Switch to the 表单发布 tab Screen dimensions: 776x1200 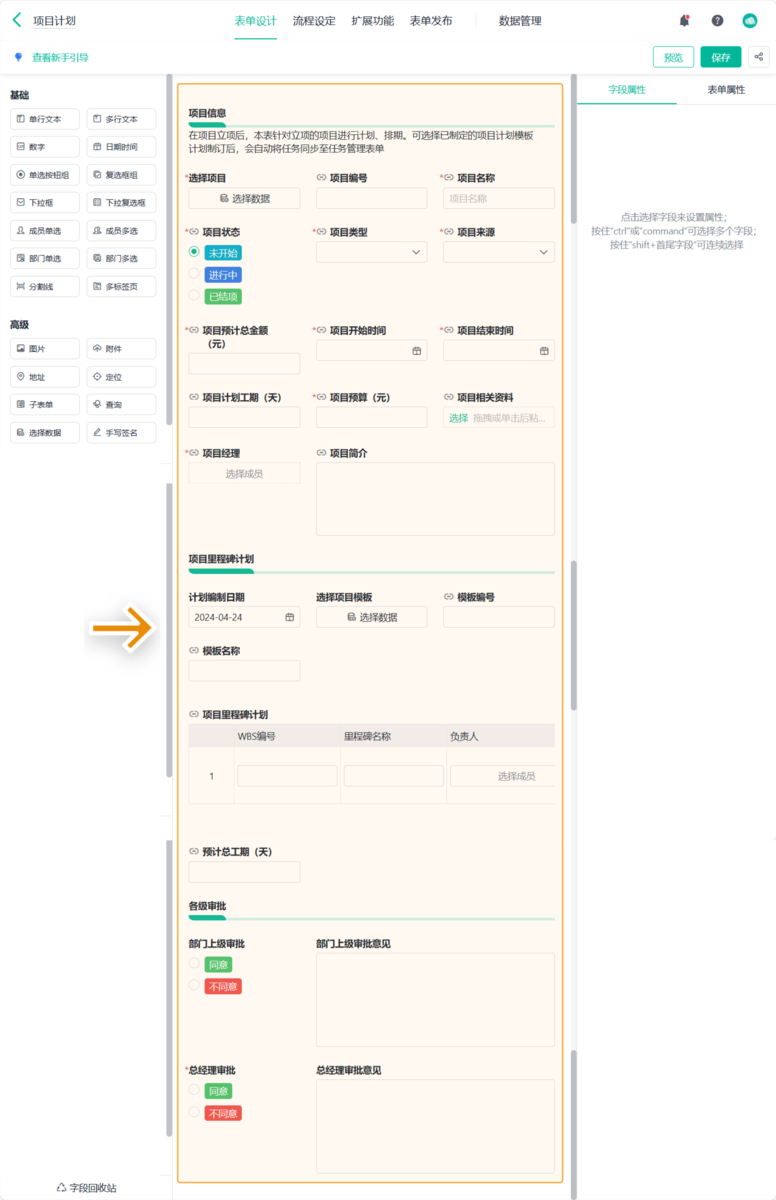[431, 20]
